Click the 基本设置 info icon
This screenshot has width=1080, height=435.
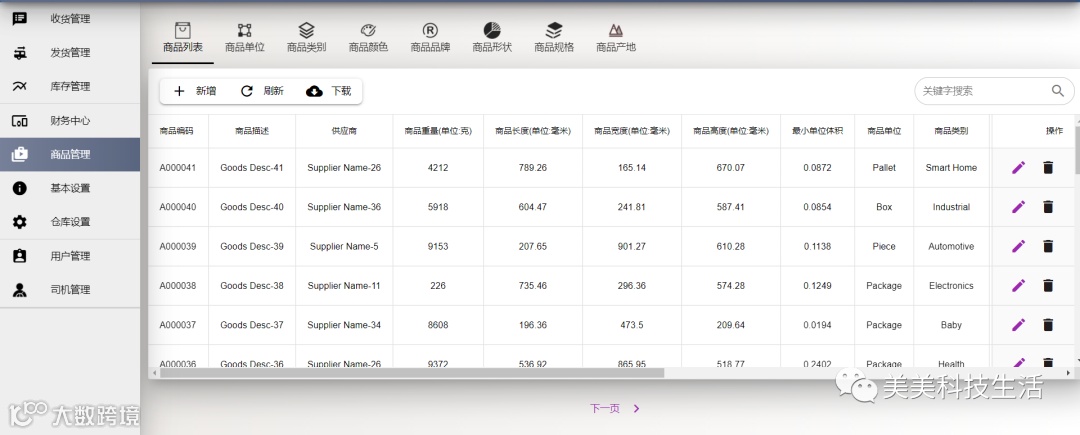tap(20, 188)
